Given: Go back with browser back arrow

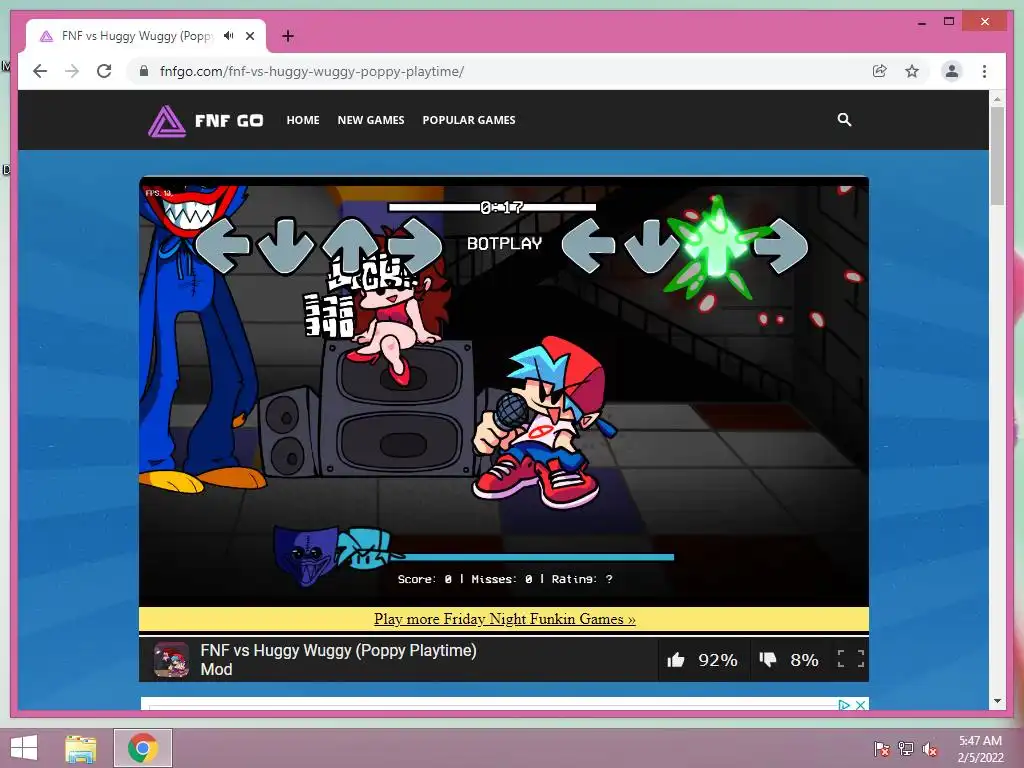Looking at the screenshot, I should (x=40, y=71).
